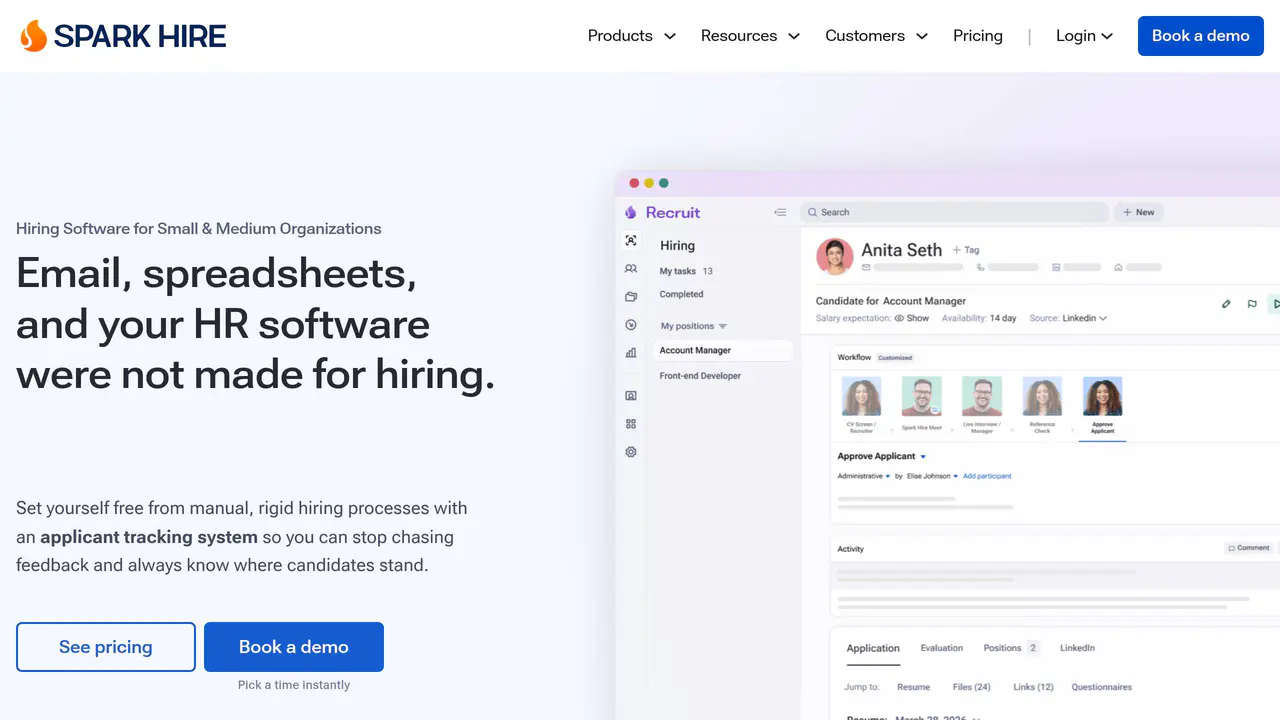Click the See pricing button
The width and height of the screenshot is (1280, 720).
pyautogui.click(x=106, y=647)
